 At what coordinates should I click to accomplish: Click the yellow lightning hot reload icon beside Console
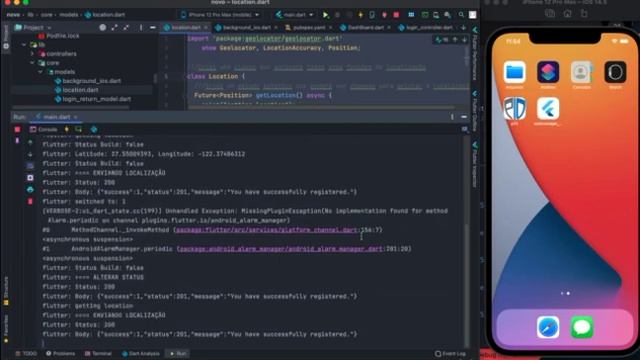(x=67, y=129)
